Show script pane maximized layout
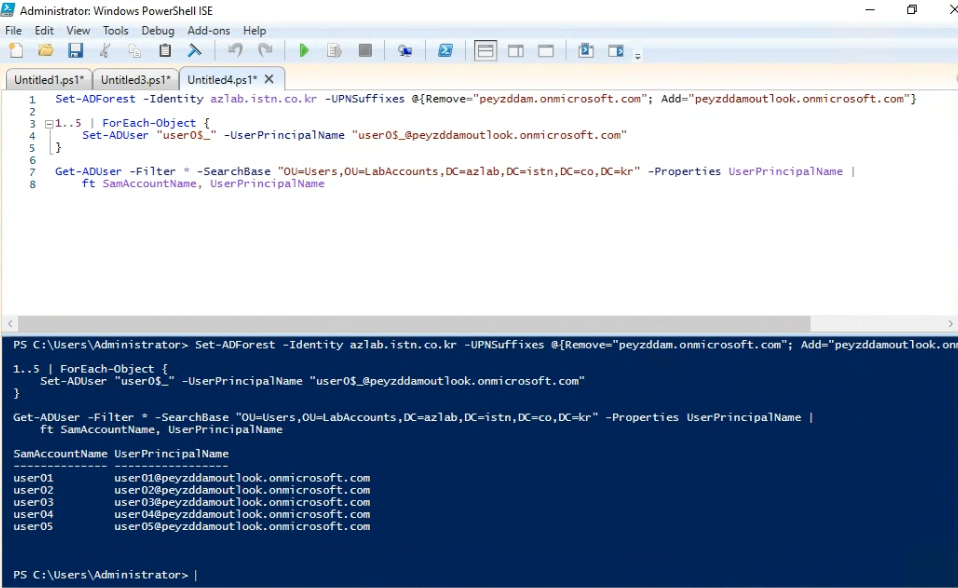958x588 pixels. coord(546,51)
